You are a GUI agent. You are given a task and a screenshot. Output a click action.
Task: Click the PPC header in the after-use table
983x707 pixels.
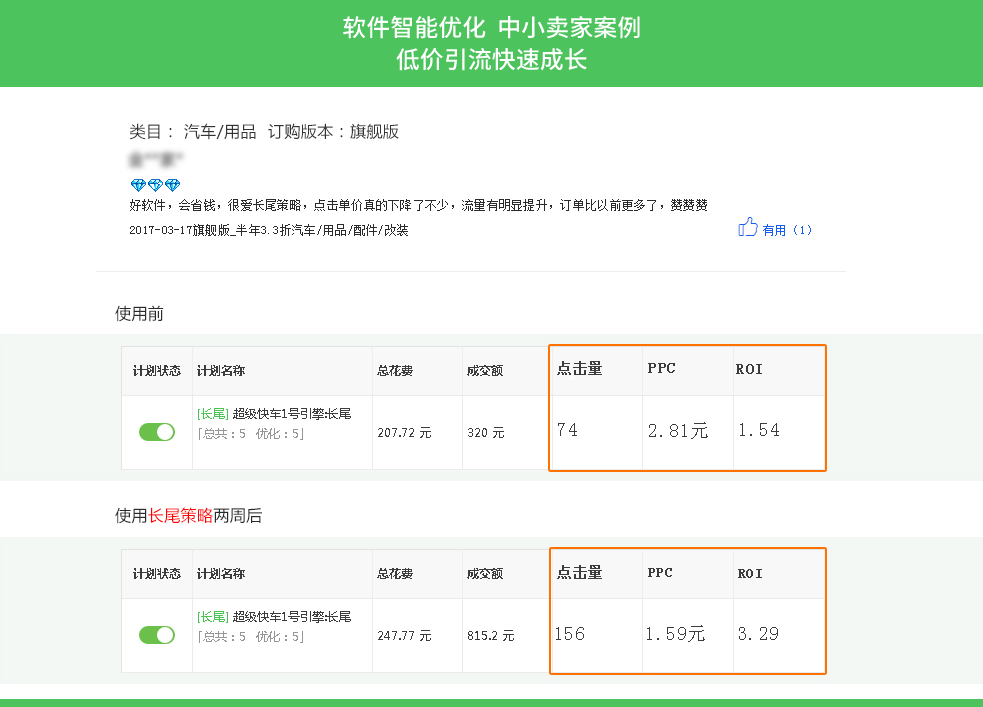pos(660,573)
